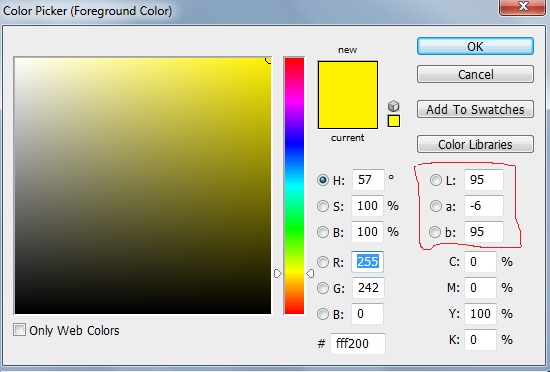This screenshot has height=372, width=550.
Task: Click the C cyan percentage field
Action: [x=480, y=262]
